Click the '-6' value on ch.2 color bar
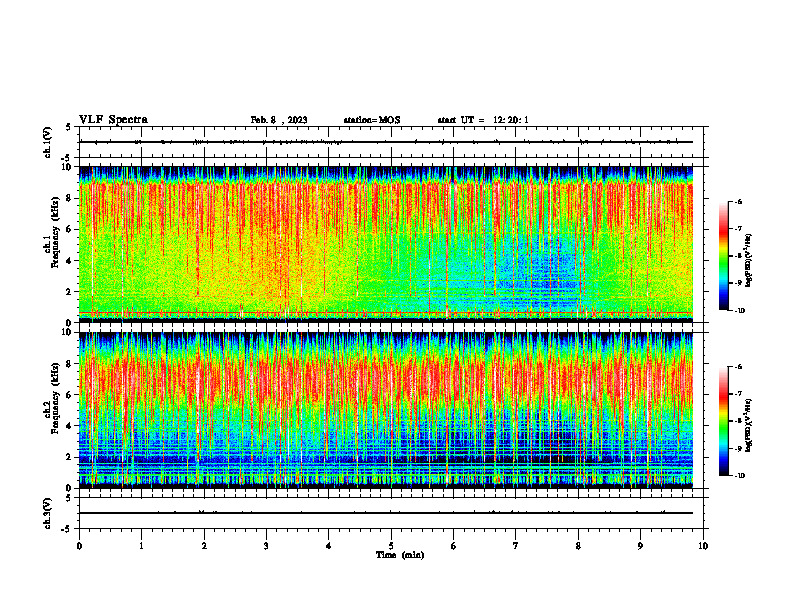Image resolution: width=792 pixels, height=612 pixels. 738,367
